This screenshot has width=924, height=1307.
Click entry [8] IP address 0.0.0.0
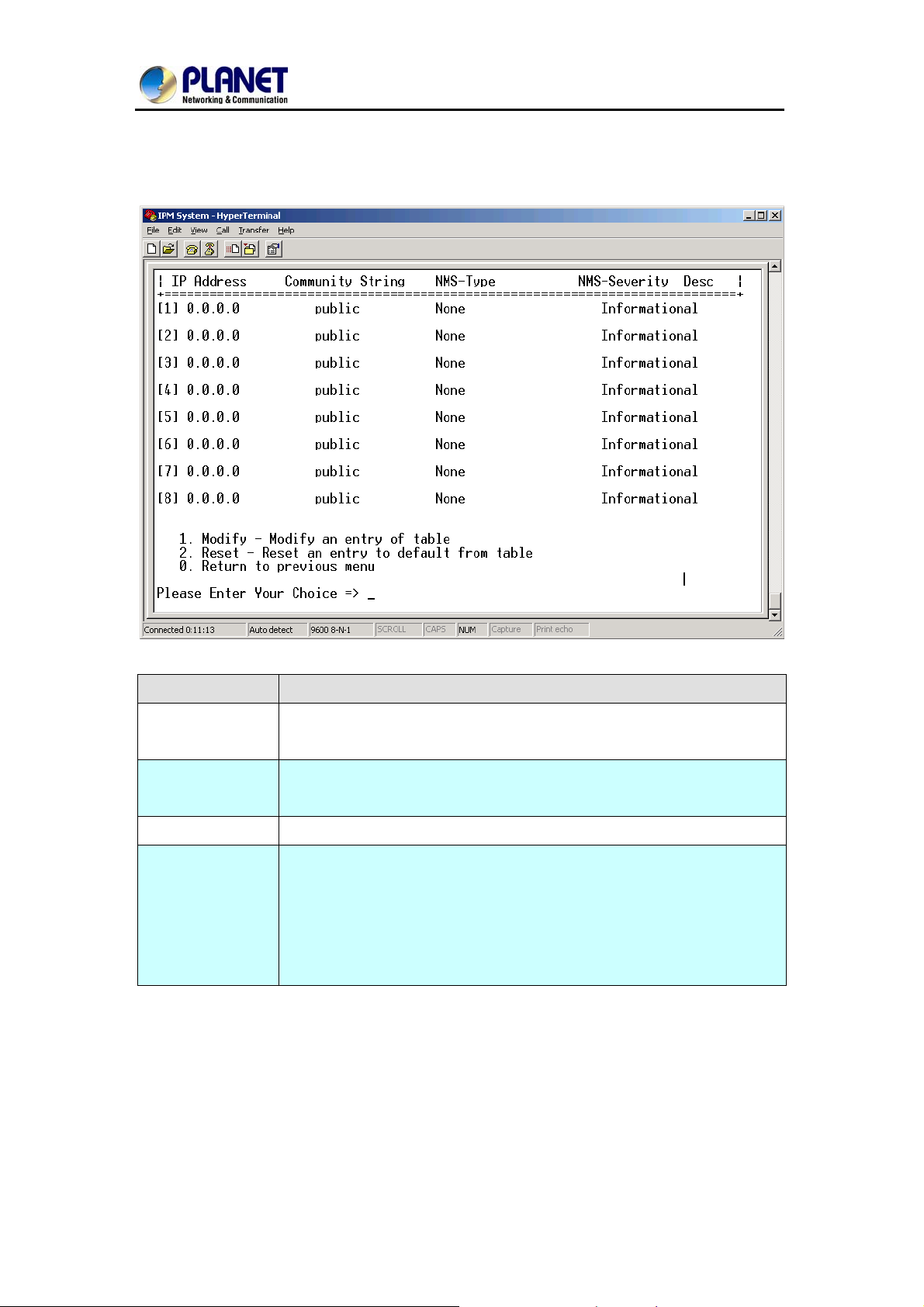pyautogui.click(x=213, y=499)
